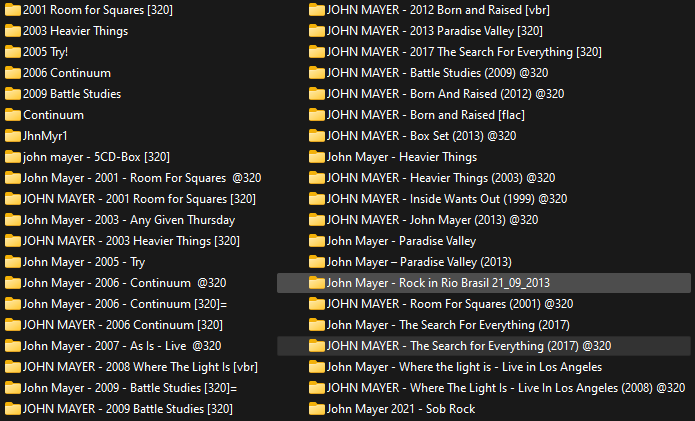Click folder icon of 'John Mayer - Where the light is - Live in Los Angeles'
695x421 pixels.
(x=316, y=367)
